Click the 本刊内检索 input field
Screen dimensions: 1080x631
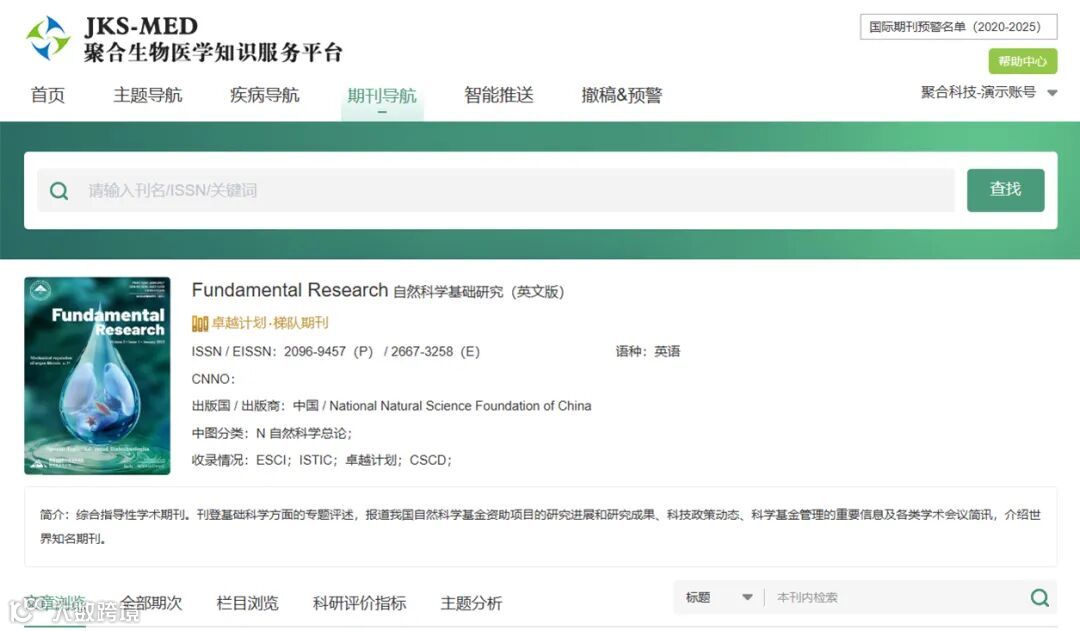[895, 597]
